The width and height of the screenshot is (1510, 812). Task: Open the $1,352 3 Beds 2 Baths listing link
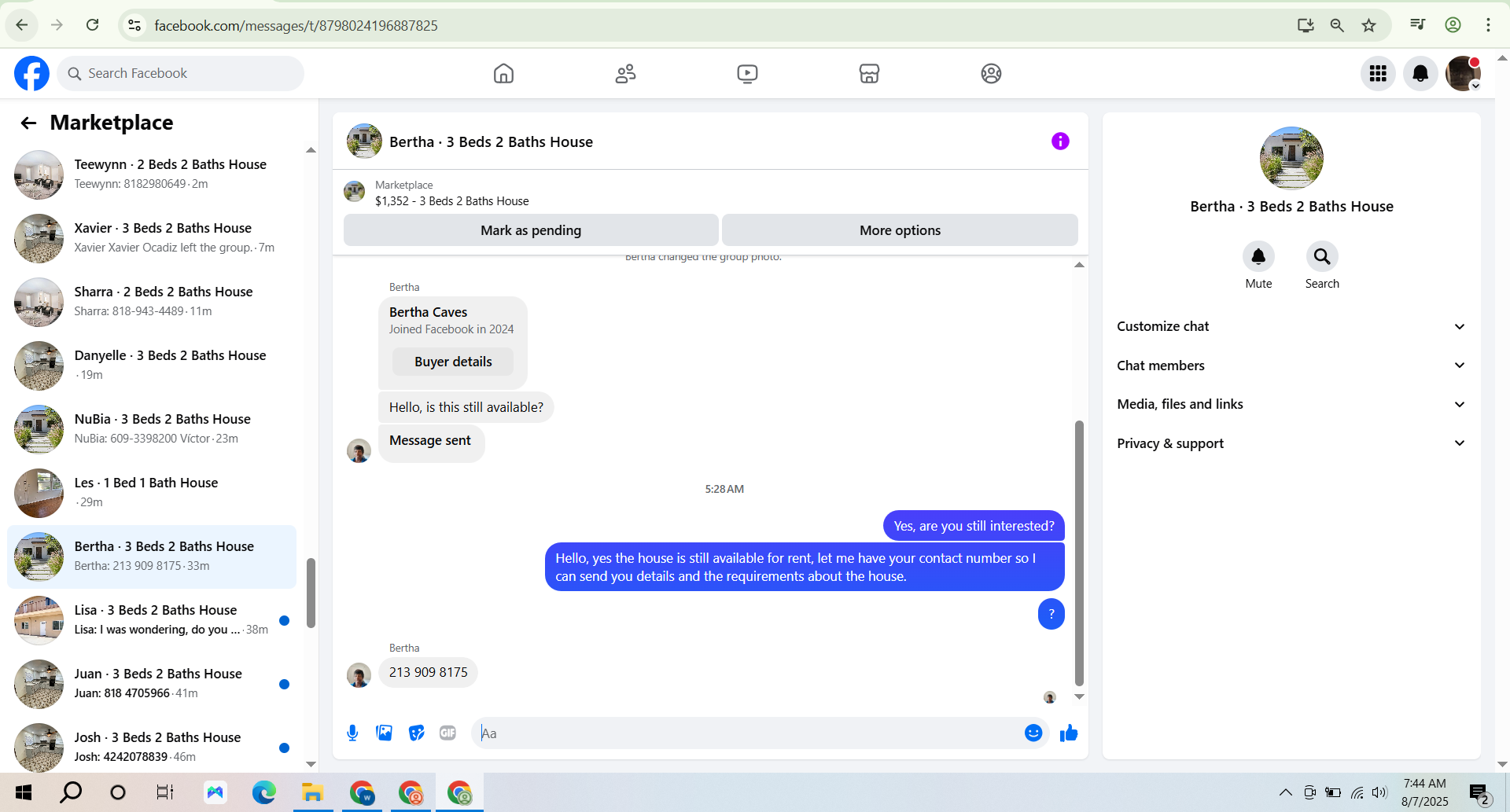point(451,201)
